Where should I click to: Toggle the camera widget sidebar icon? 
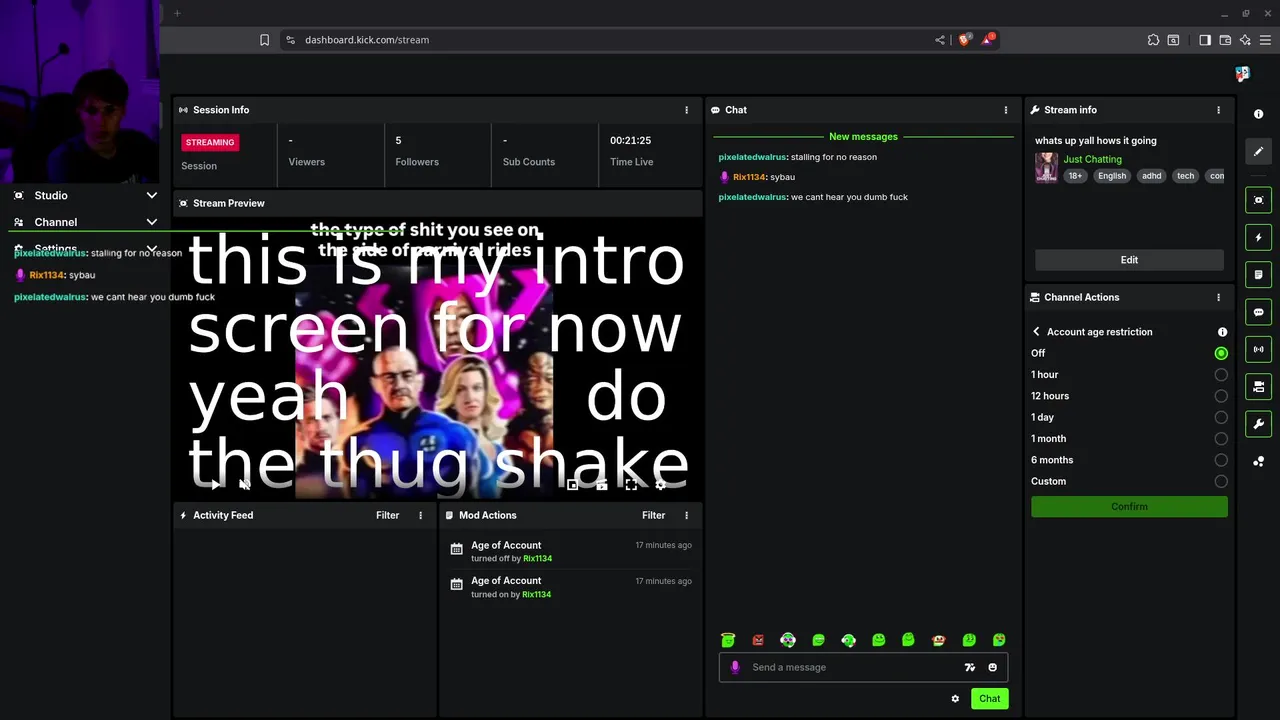pos(1259,386)
